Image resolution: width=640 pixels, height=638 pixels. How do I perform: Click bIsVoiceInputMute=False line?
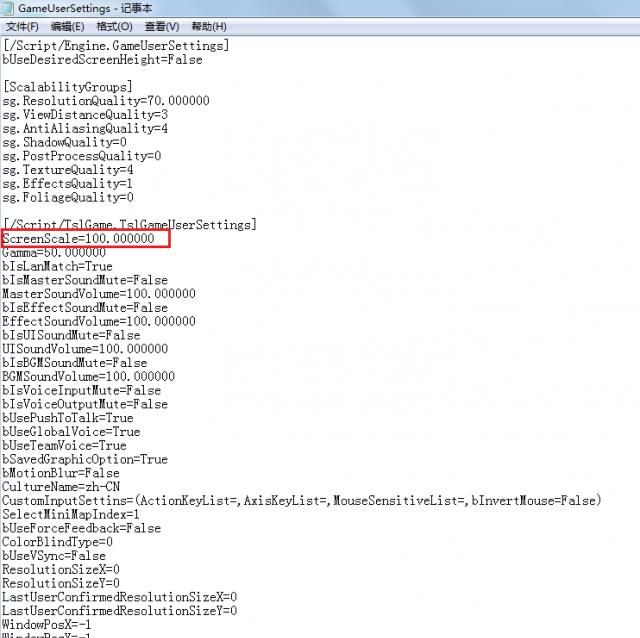[x=82, y=391]
